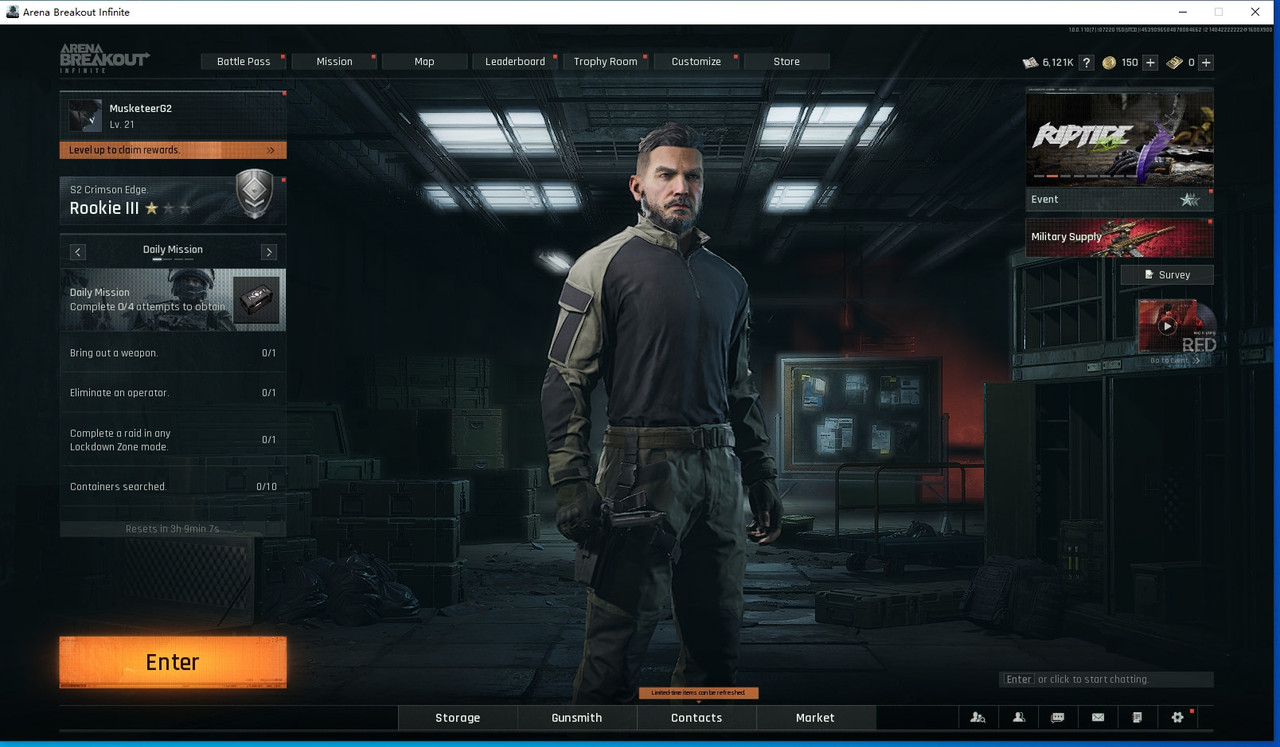Open the Market section
The image size is (1280, 747).
815,717
